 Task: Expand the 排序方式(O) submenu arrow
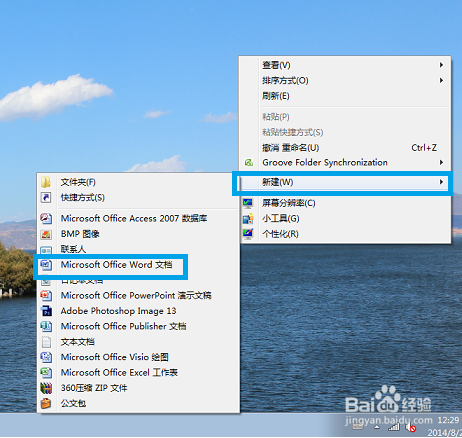click(441, 80)
